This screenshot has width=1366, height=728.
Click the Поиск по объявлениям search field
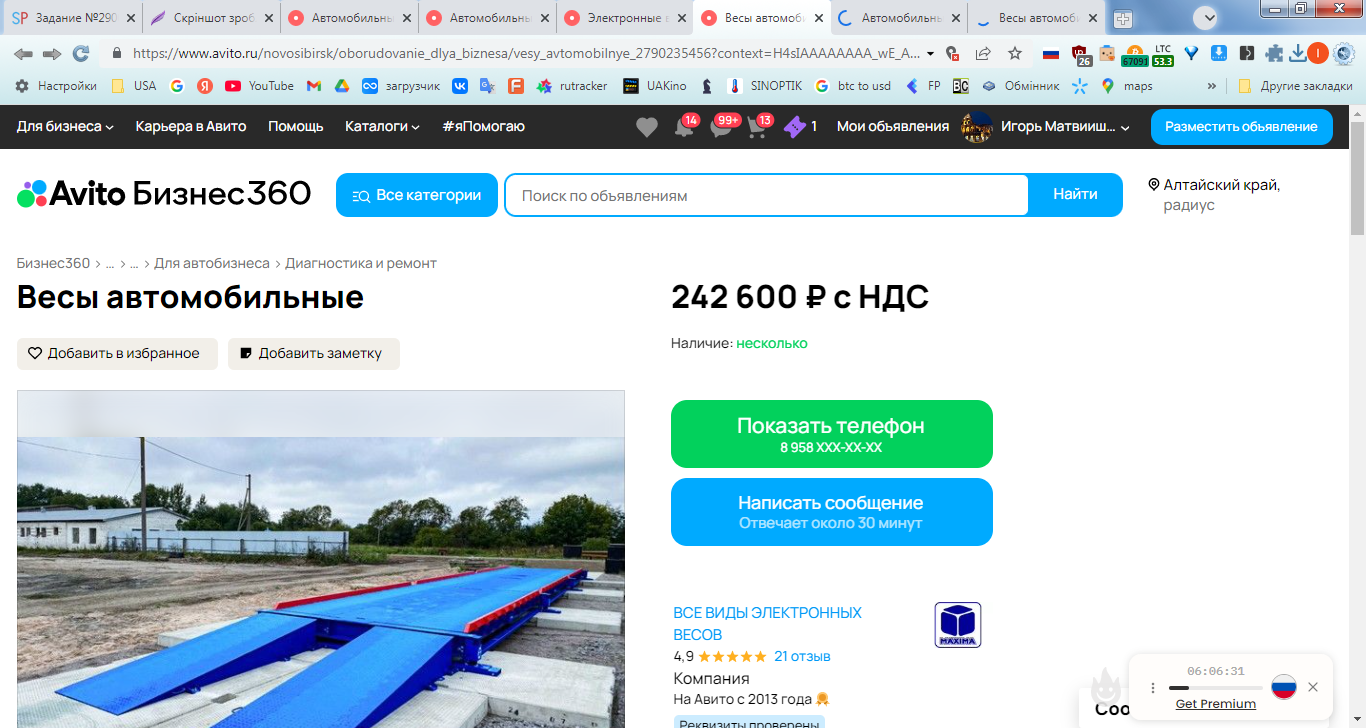(766, 195)
